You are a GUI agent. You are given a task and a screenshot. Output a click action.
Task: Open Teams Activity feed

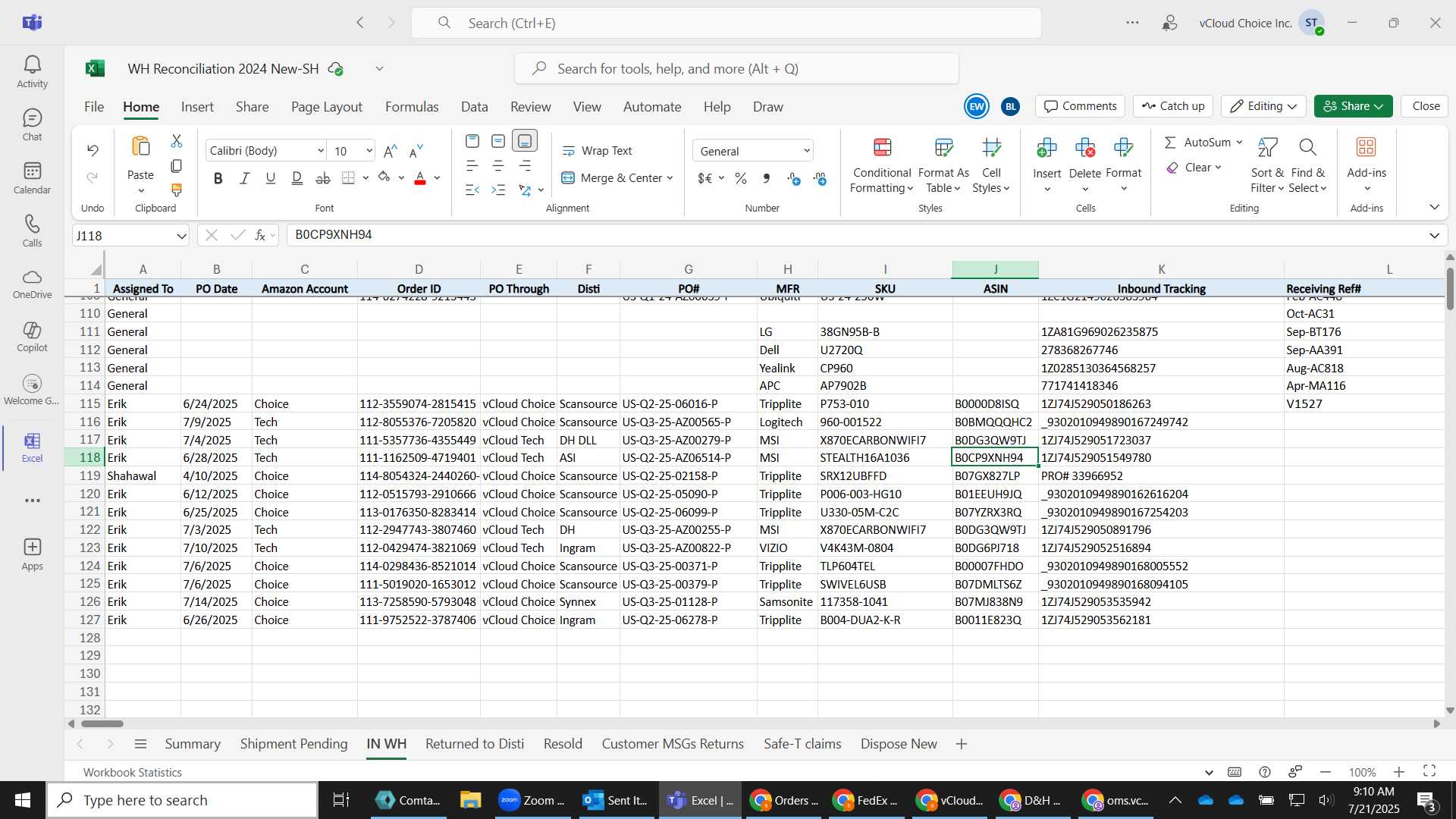(32, 72)
